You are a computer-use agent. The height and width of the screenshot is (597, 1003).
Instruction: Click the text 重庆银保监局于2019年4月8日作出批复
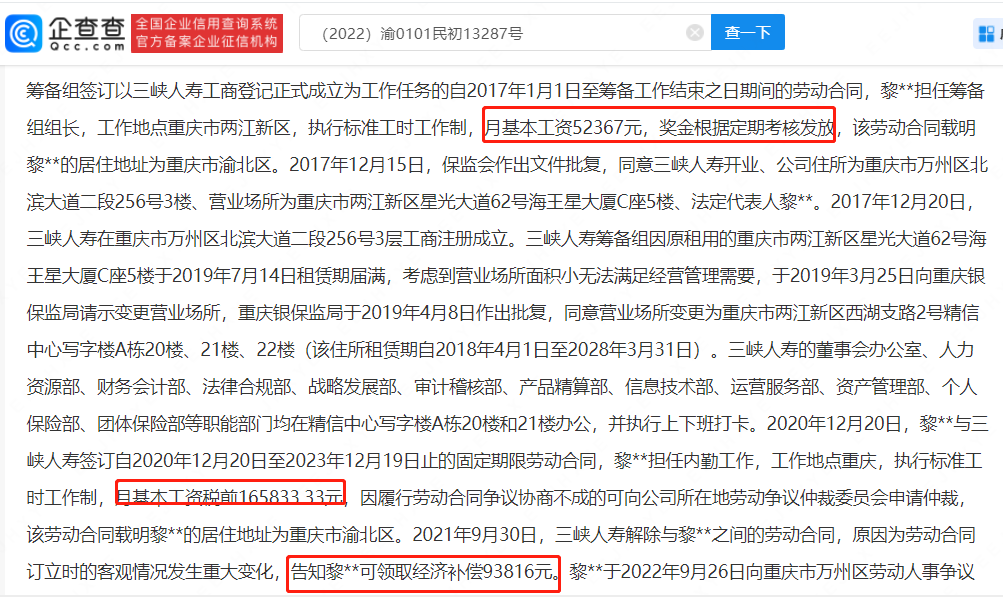(392, 313)
